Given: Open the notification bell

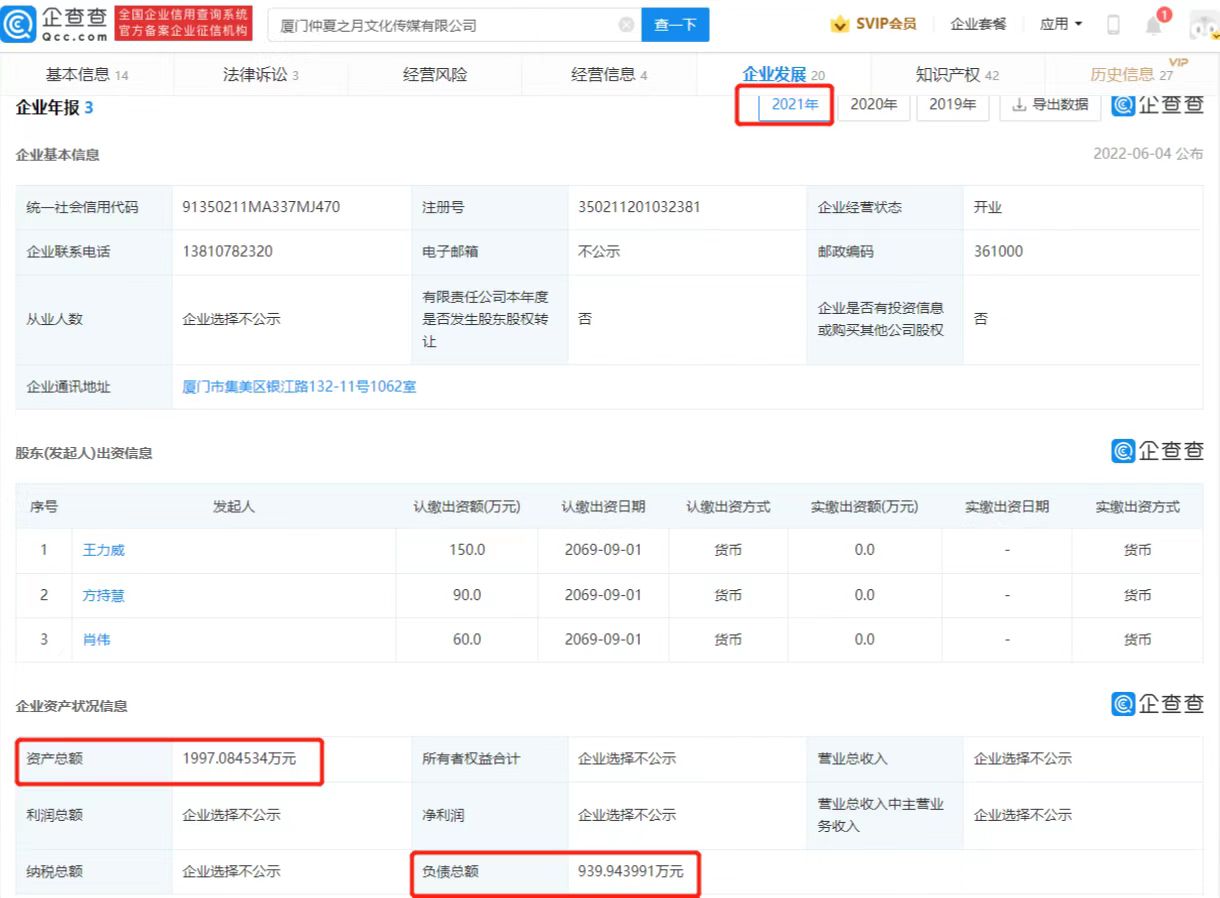Looking at the screenshot, I should coord(1153,25).
